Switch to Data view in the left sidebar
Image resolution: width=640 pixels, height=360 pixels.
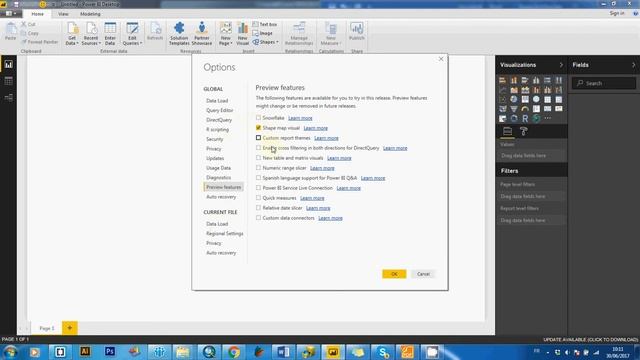click(x=9, y=81)
